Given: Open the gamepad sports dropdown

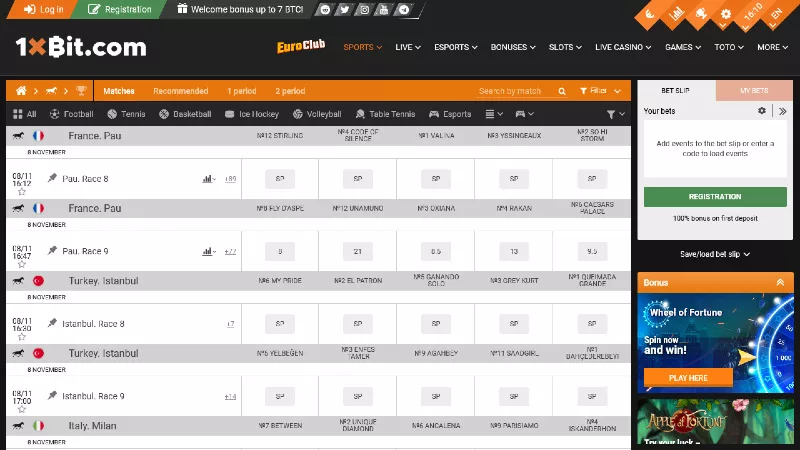Looking at the screenshot, I should click(524, 114).
